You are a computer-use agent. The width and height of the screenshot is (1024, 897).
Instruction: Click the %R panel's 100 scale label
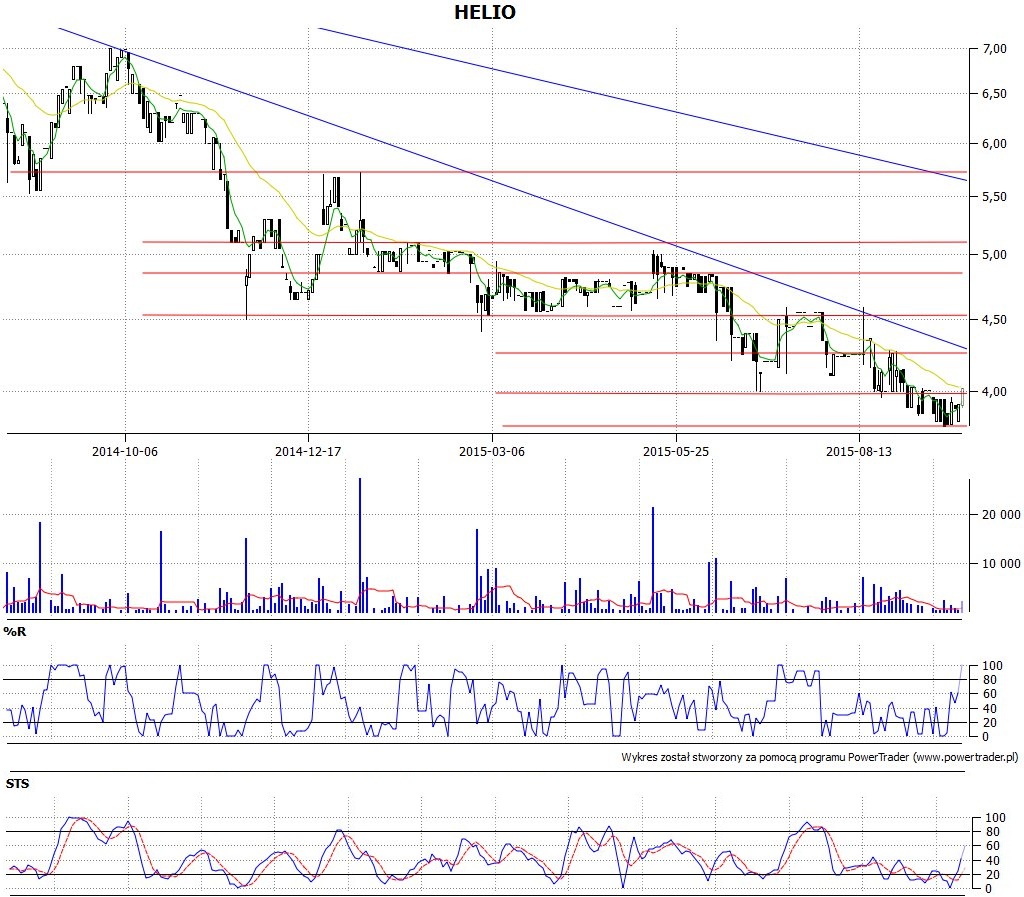[x=992, y=666]
